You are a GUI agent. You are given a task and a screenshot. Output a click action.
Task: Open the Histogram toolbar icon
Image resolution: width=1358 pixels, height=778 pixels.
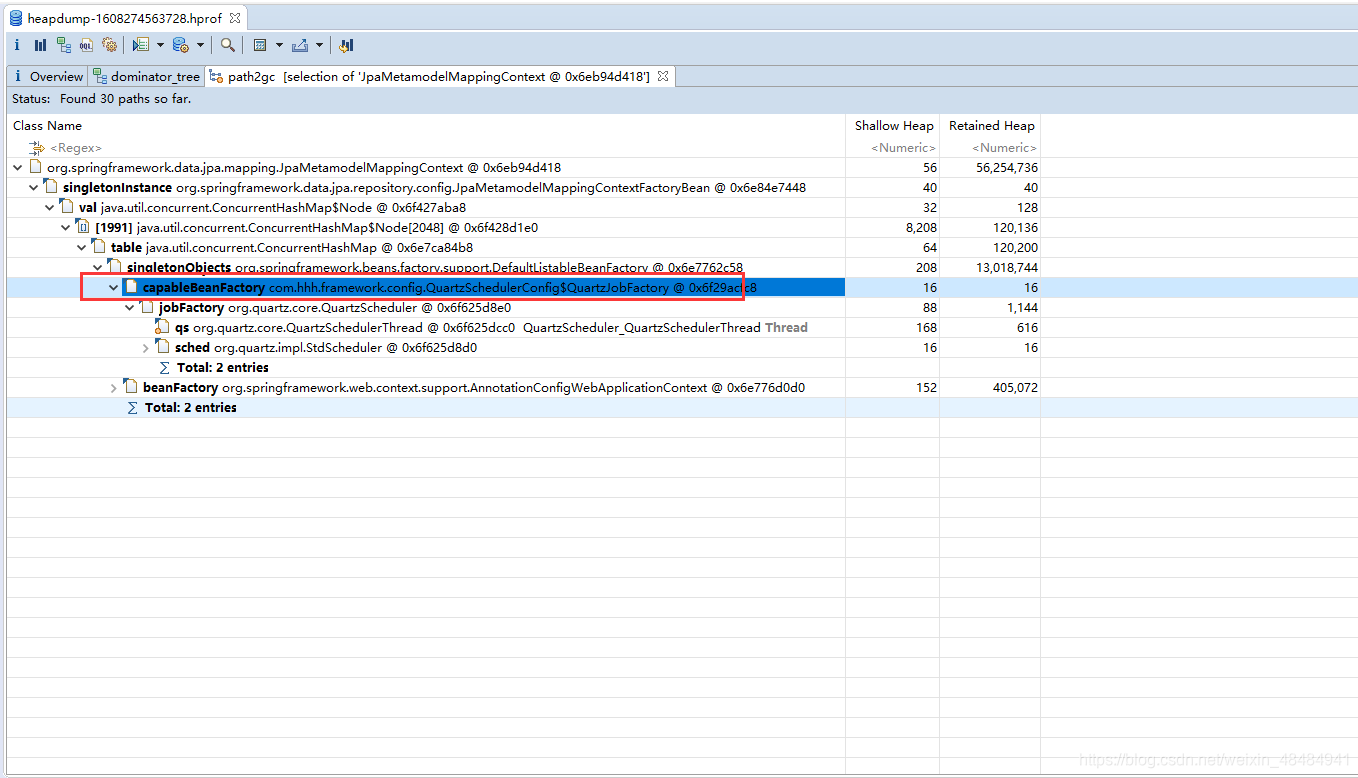40,45
